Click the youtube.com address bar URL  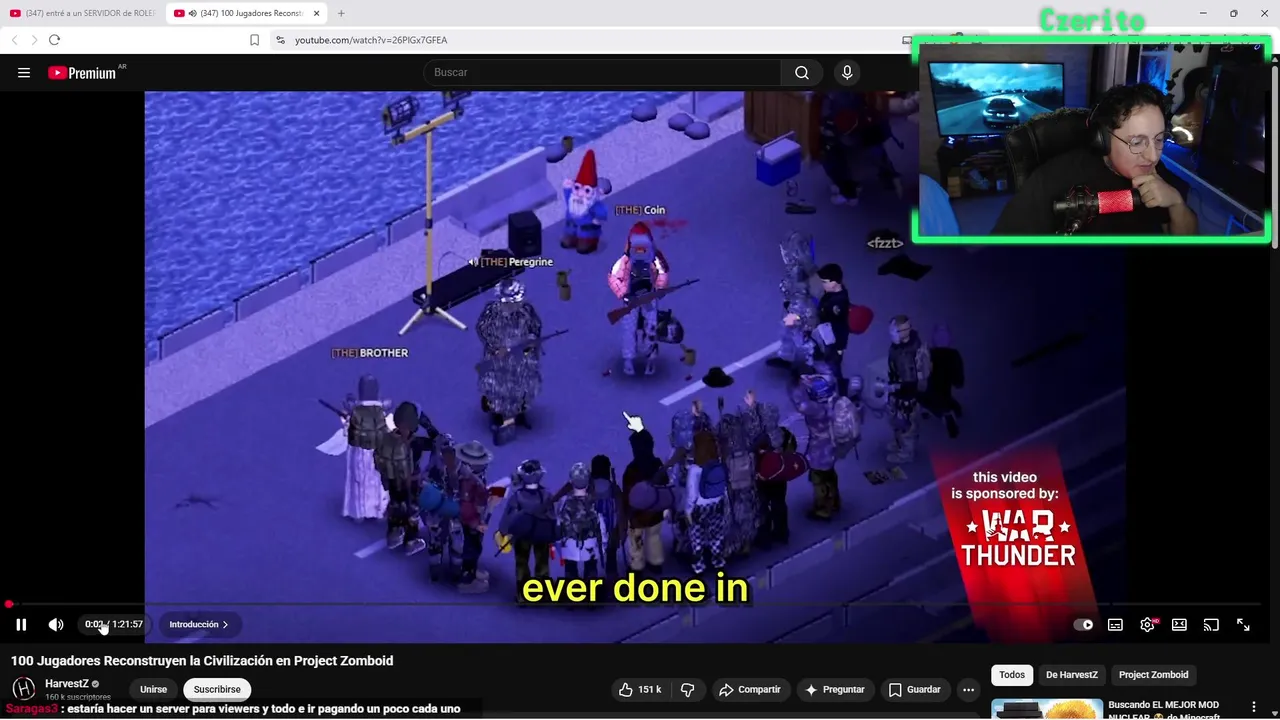click(x=371, y=40)
